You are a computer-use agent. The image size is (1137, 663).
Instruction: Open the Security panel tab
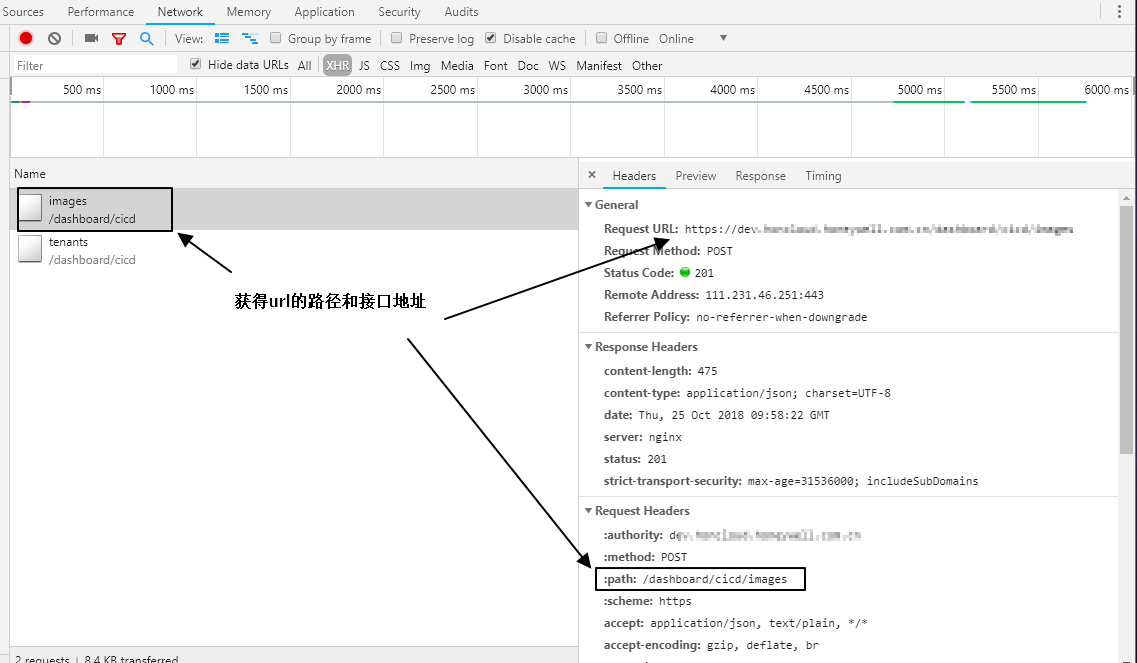(x=399, y=12)
